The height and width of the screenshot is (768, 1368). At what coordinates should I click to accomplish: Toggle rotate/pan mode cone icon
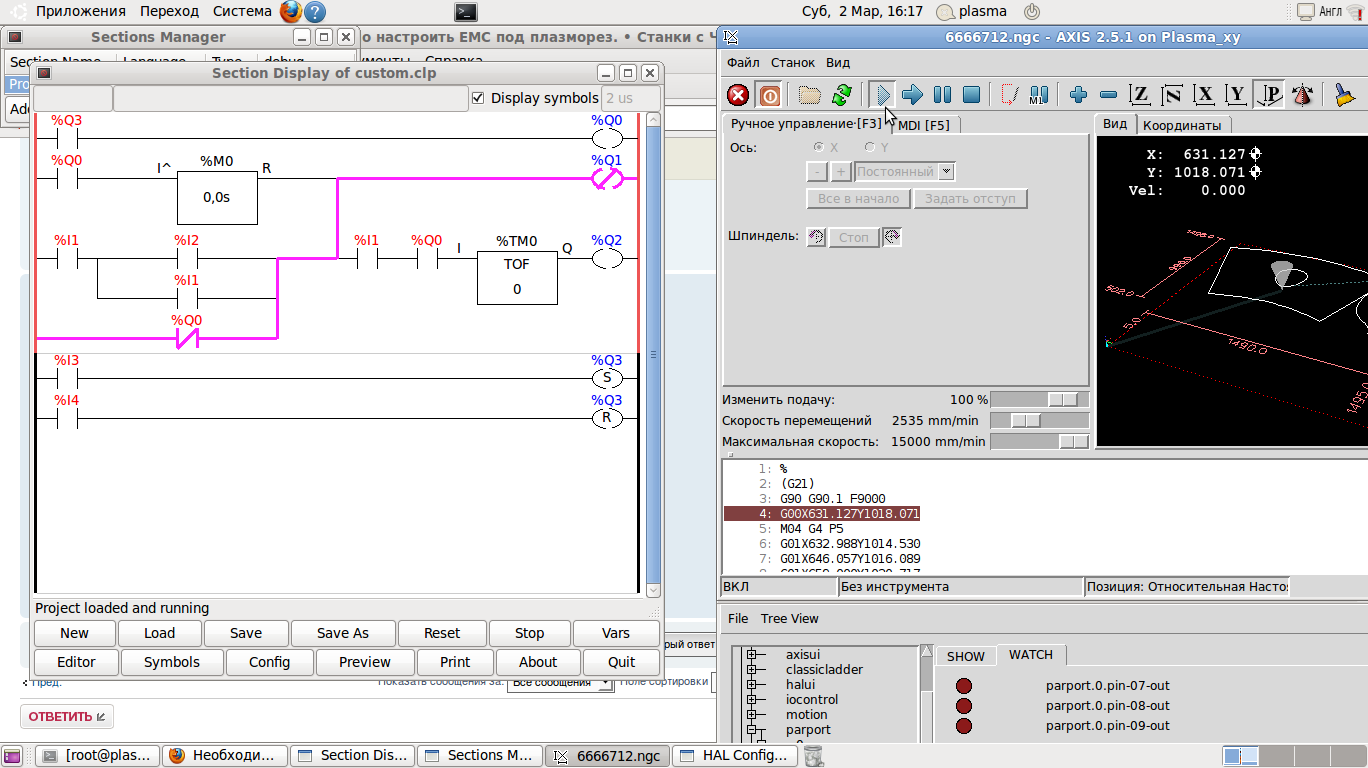pos(1302,95)
